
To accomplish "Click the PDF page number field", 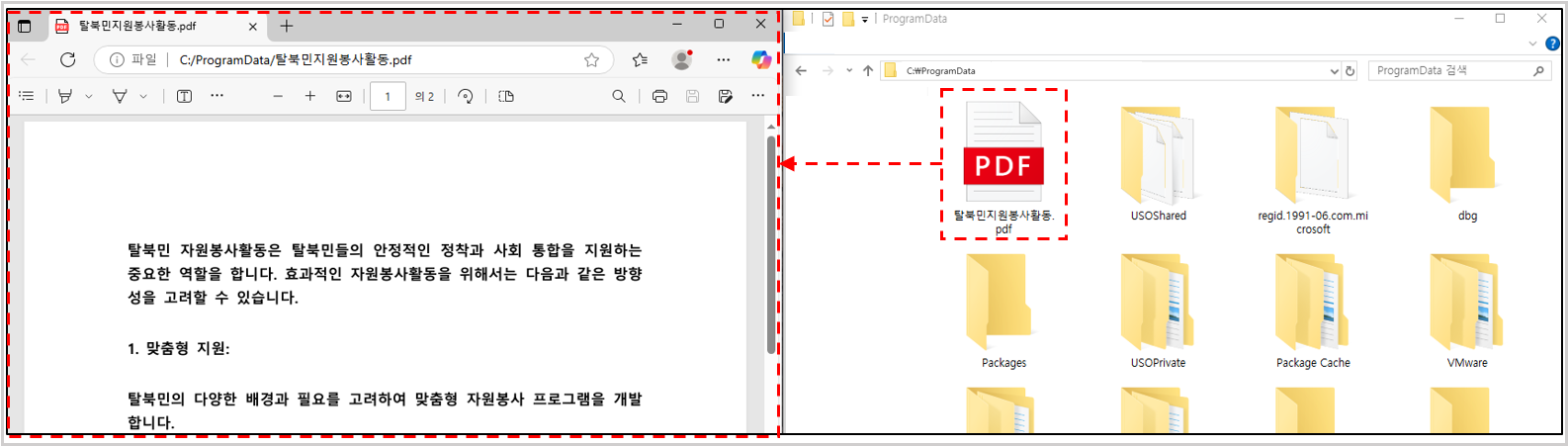I will pos(388,96).
